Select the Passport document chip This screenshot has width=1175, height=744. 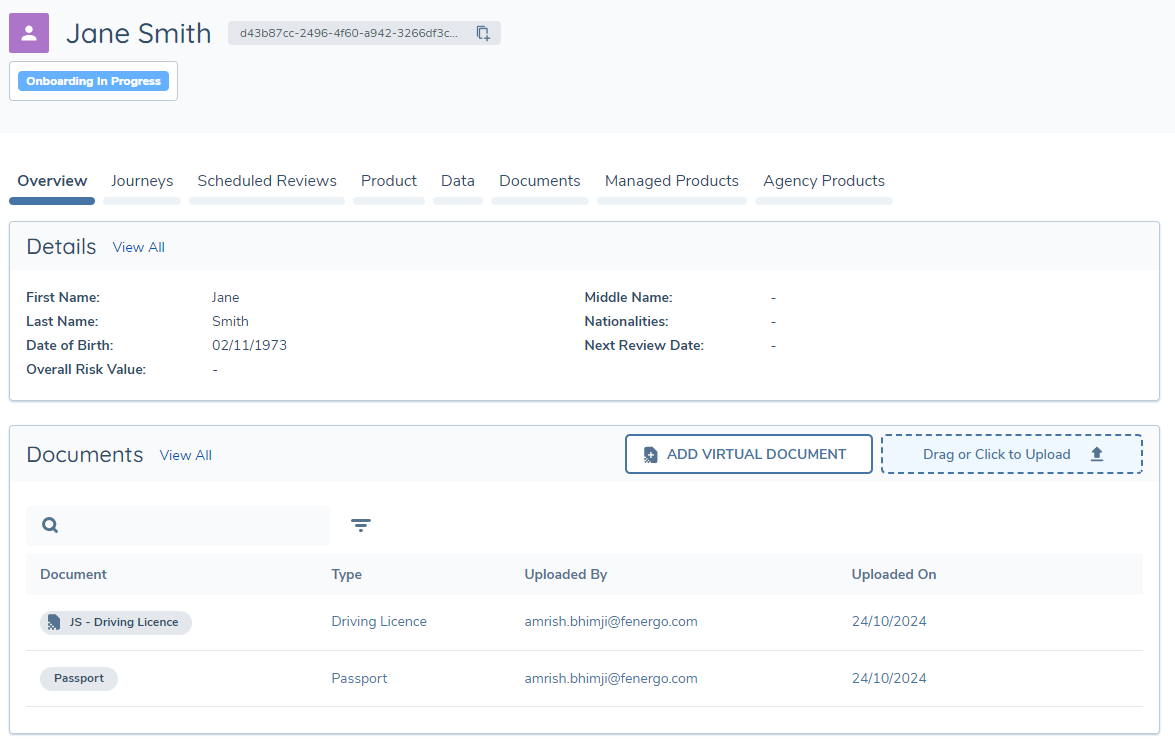[x=78, y=678]
